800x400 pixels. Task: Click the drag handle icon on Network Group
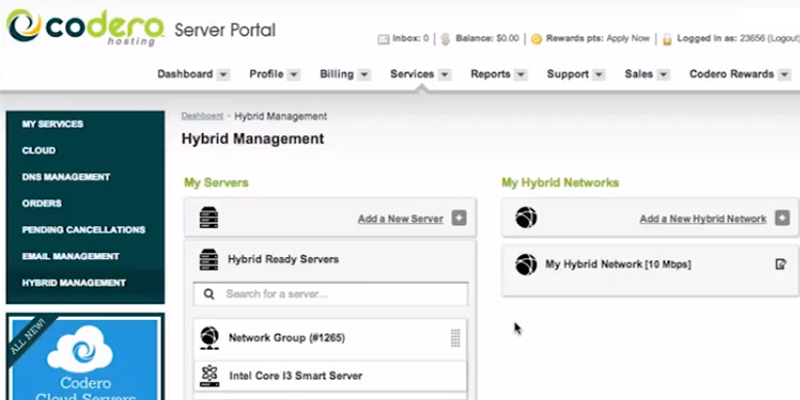[x=456, y=338]
